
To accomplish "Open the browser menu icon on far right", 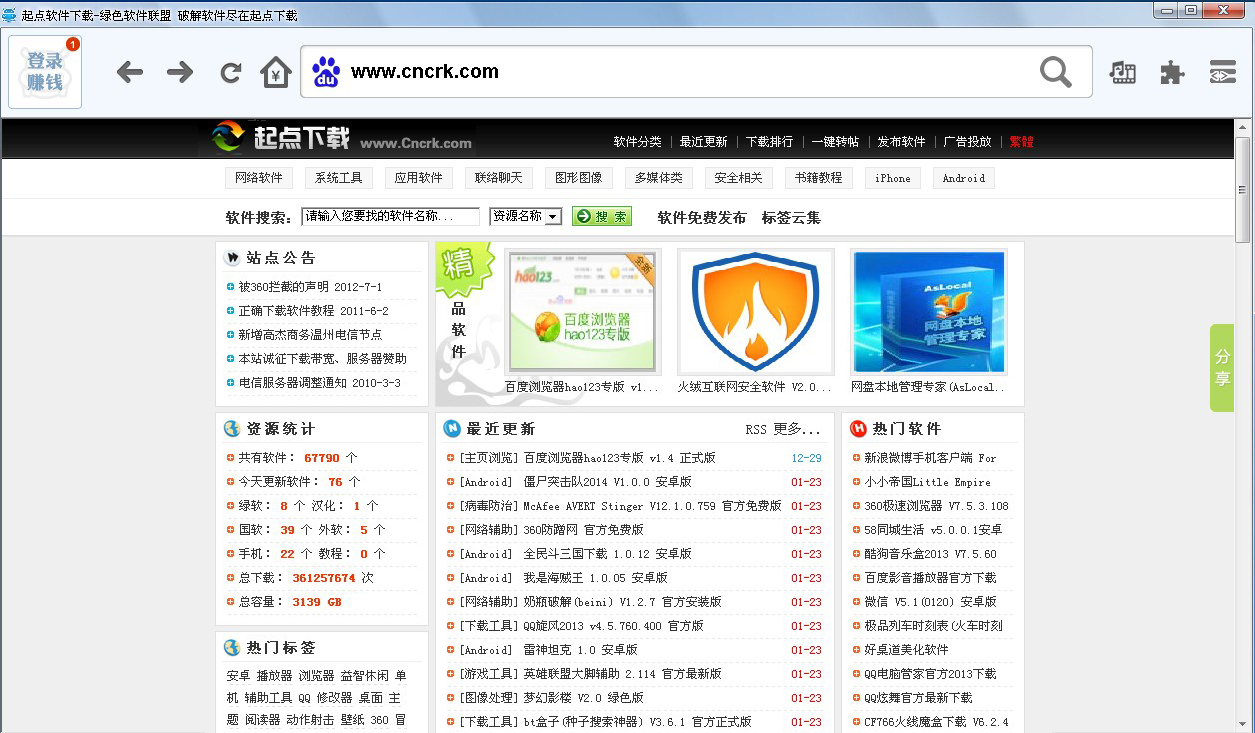I will pyautogui.click(x=1222, y=72).
